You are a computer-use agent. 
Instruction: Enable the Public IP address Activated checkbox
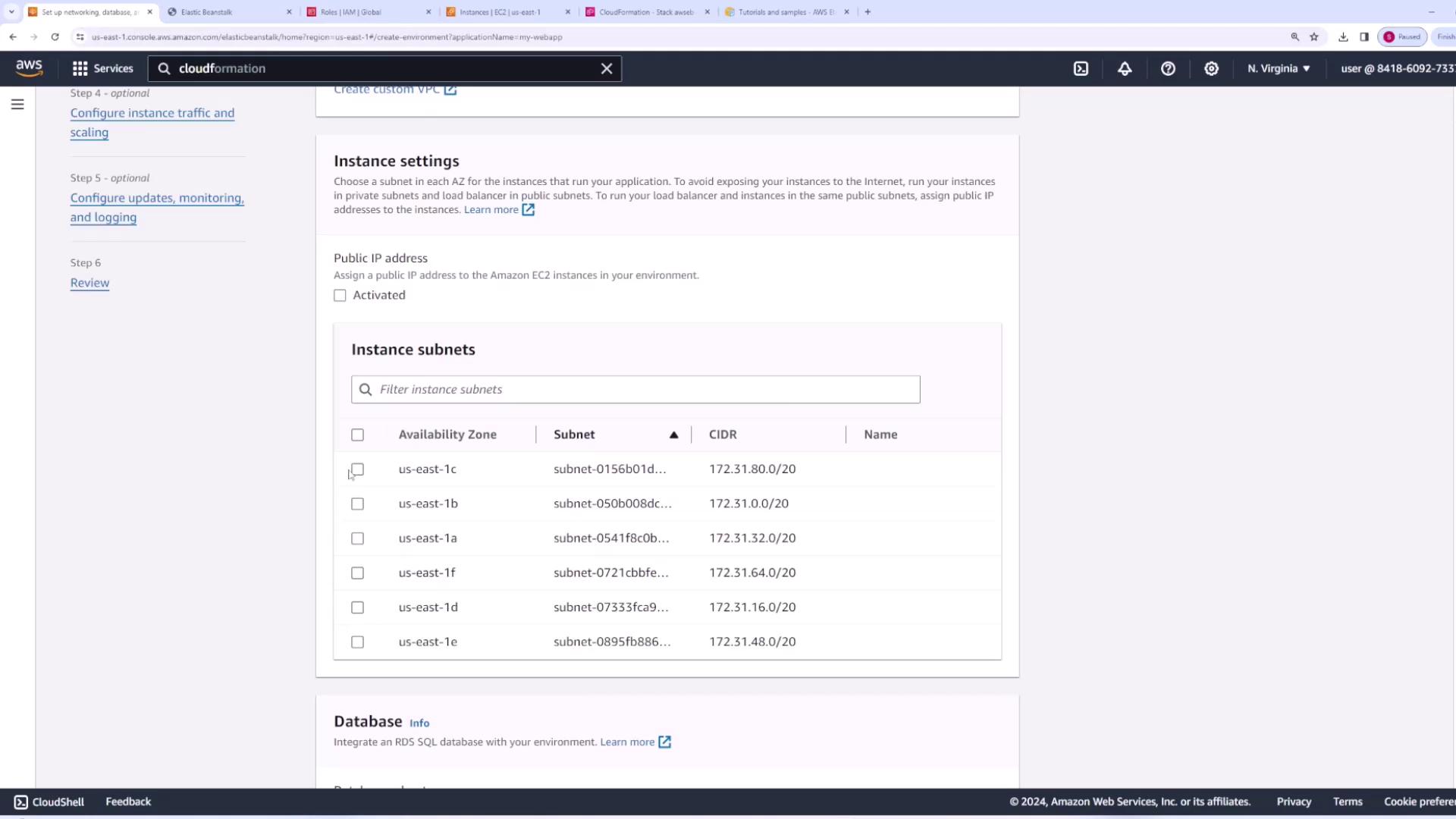340,296
